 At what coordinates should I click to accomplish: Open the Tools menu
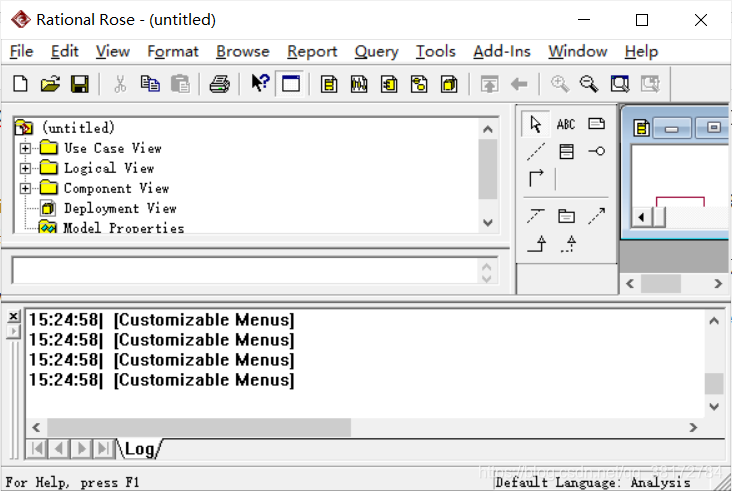(436, 51)
